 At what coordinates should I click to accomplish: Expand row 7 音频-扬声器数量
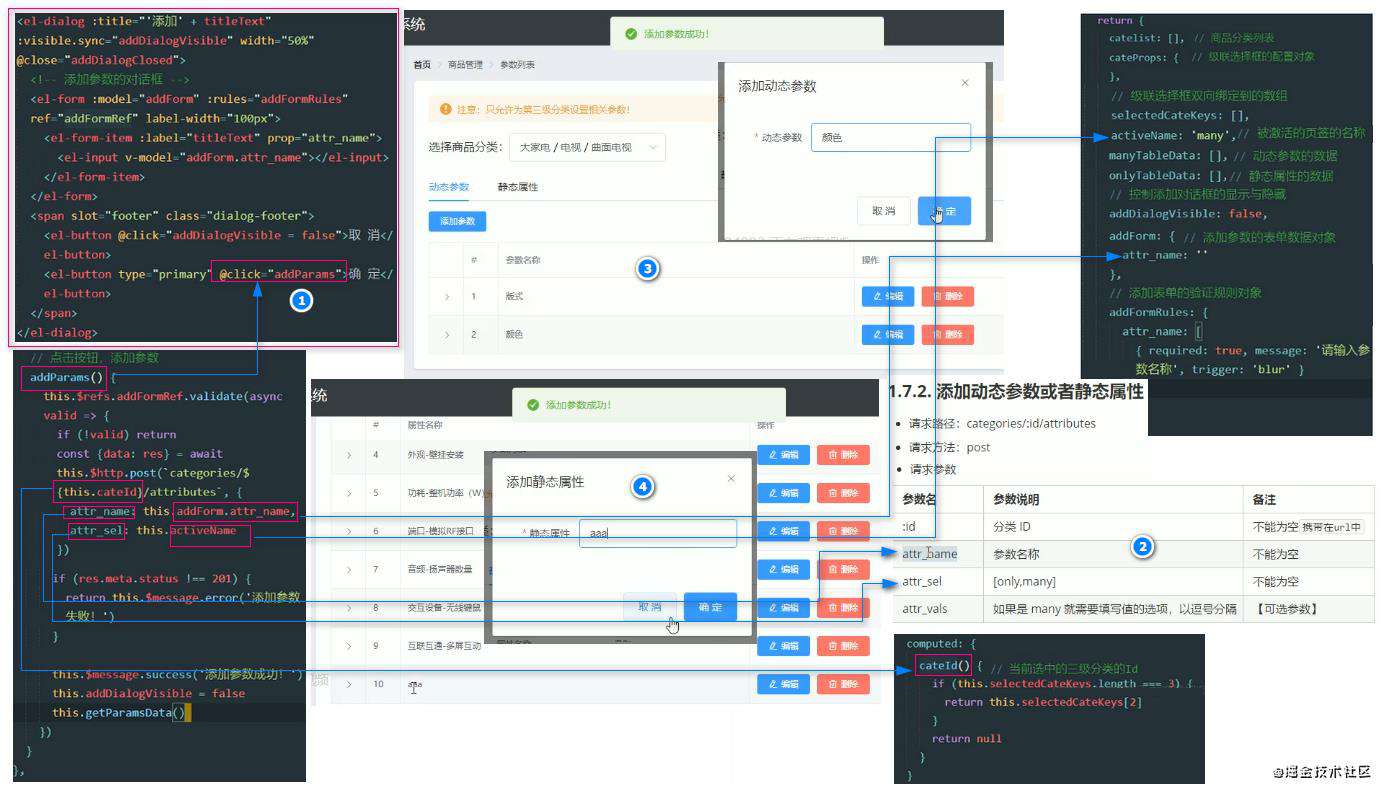pos(348,569)
